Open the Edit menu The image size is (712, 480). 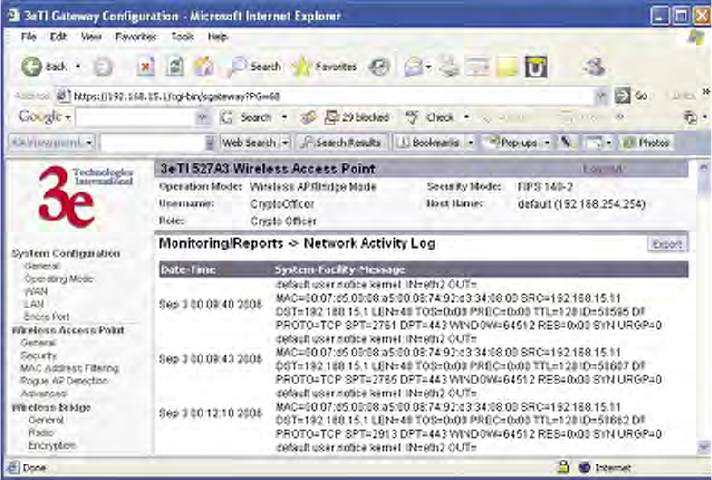tap(58, 37)
